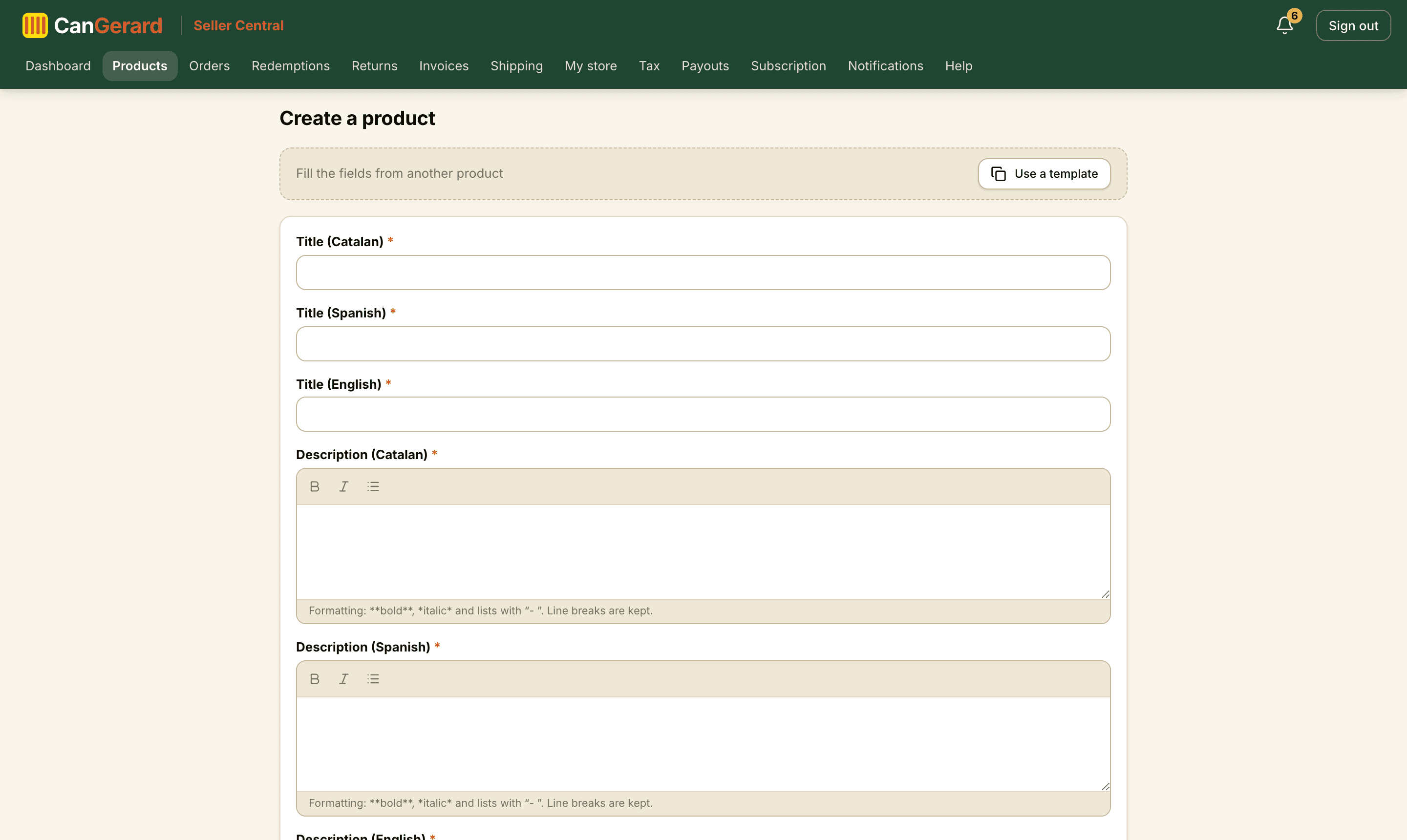View the Invoices page
Screen dimensions: 1407x840
click(444, 65)
